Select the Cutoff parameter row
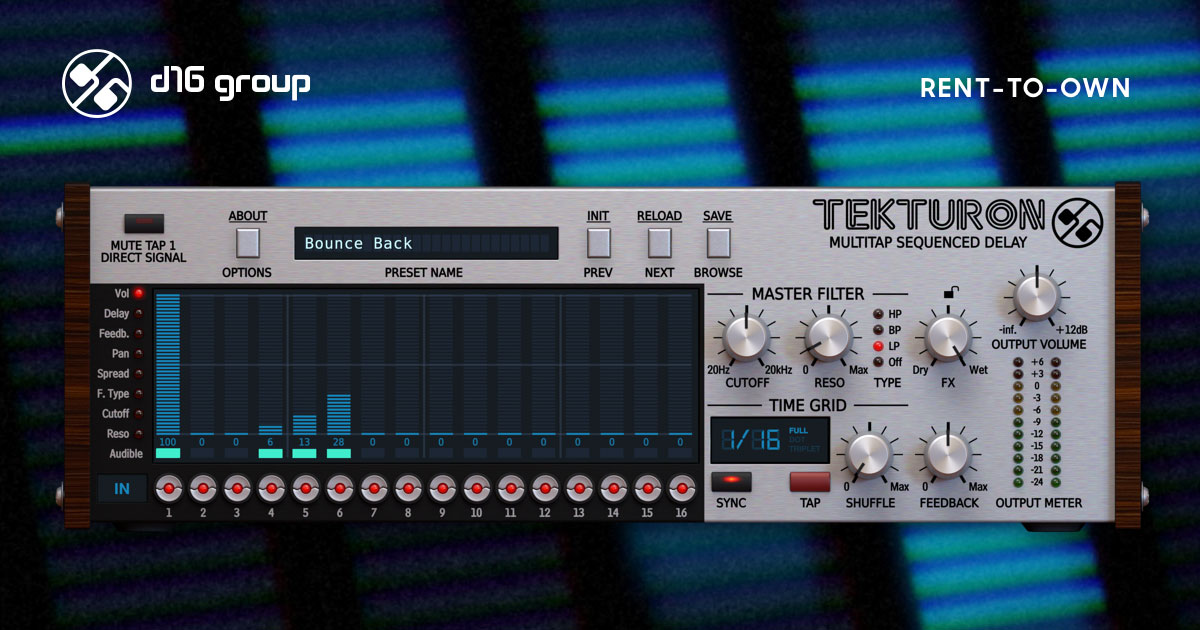 (121, 413)
